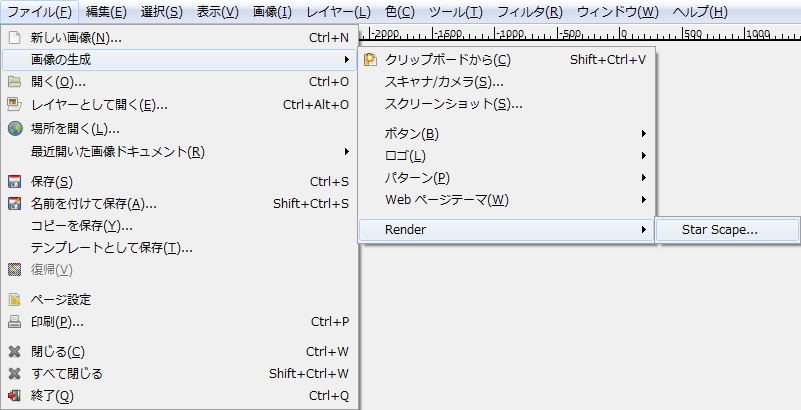The width and height of the screenshot is (801, 410).
Task: Click the page setup icon
Action: coord(15,300)
